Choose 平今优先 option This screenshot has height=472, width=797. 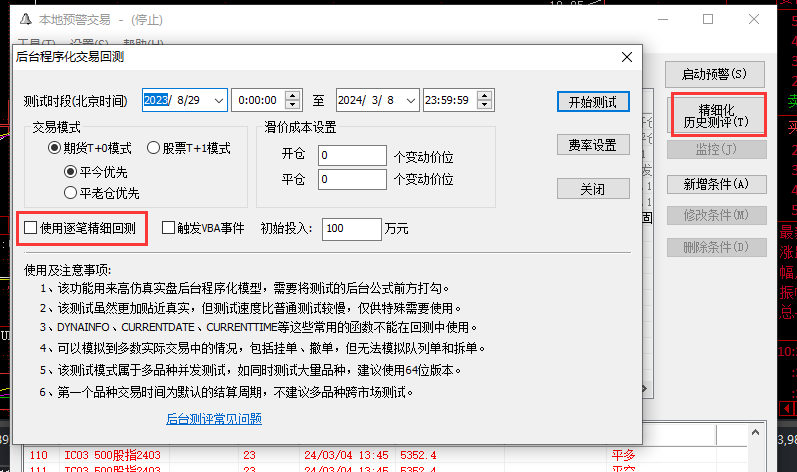(x=70, y=172)
